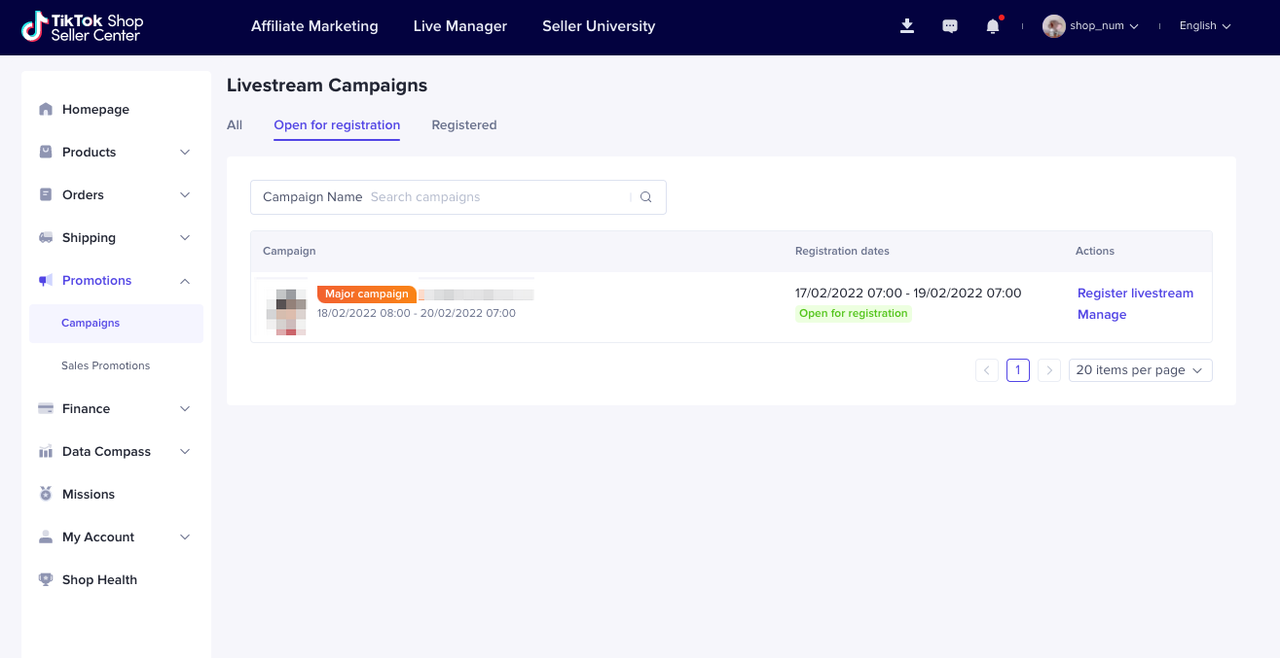The image size is (1280, 658).
Task: Open Missions in the sidebar
Action: pos(88,494)
